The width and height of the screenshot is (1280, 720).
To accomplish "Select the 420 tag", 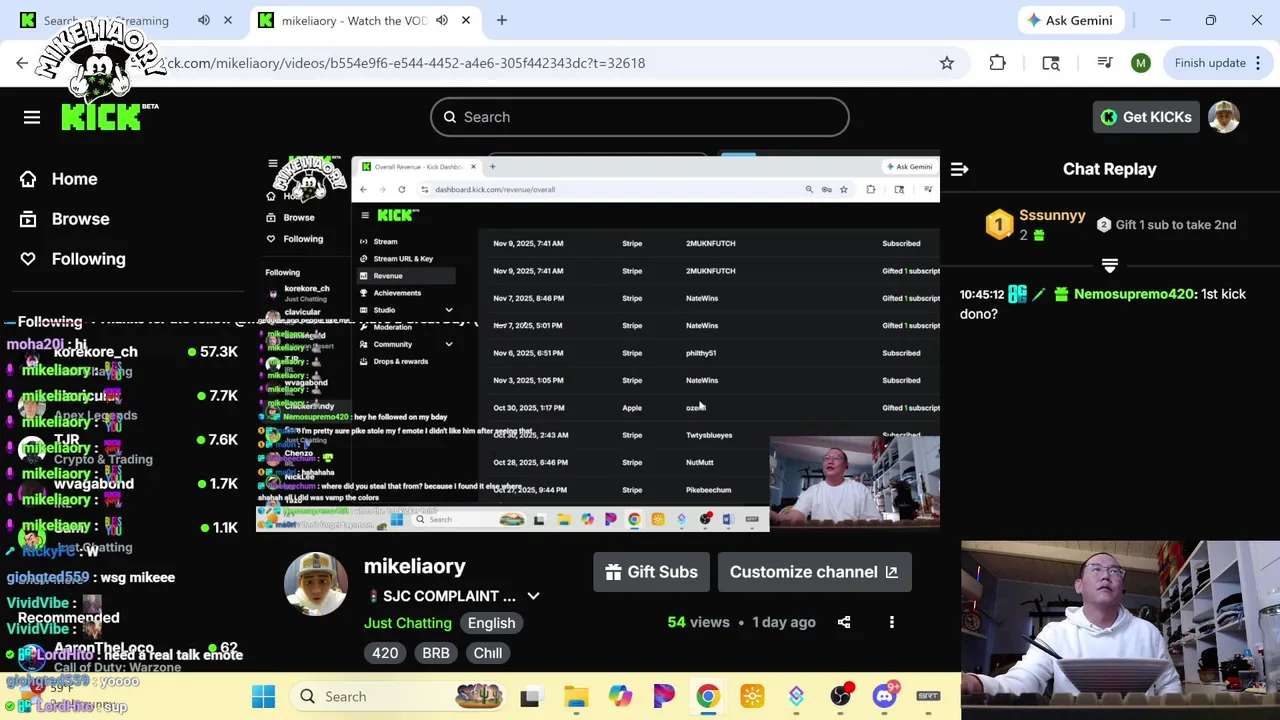I will [385, 653].
